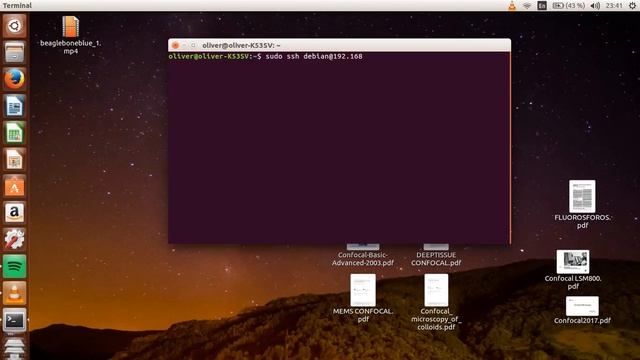Maximize the terminal window
Screen dimensions: 640x360
193,45
